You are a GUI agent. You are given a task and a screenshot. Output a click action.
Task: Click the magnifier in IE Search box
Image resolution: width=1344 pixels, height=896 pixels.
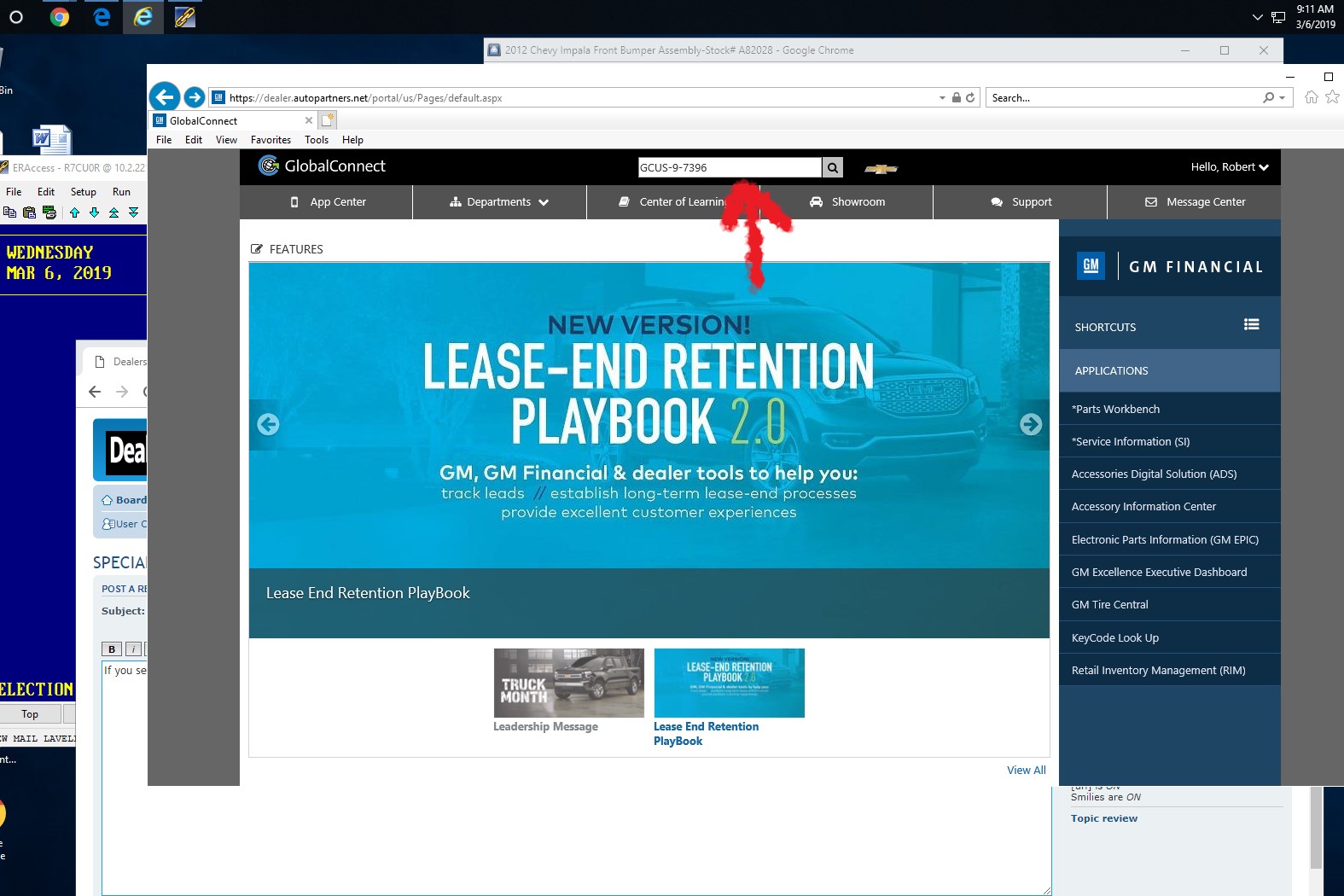pyautogui.click(x=1269, y=97)
